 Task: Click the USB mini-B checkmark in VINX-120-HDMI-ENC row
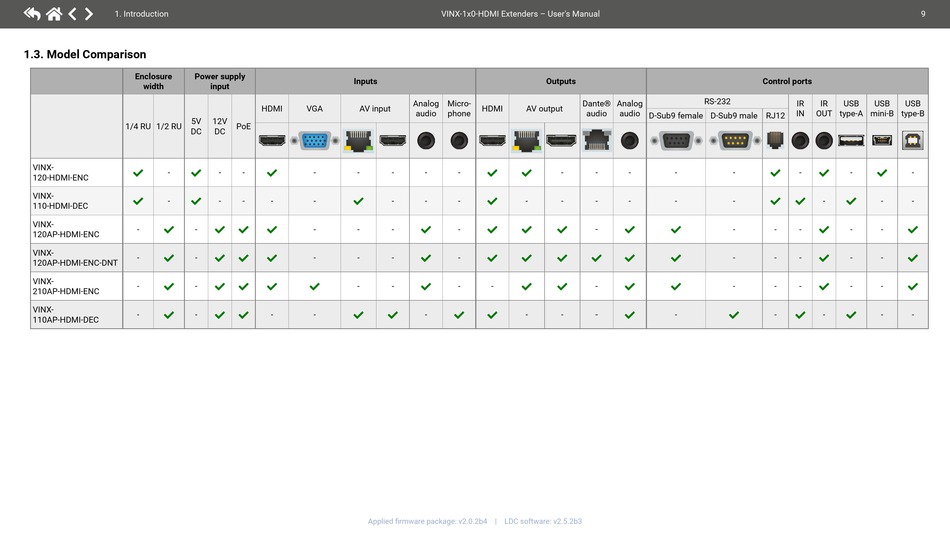pos(882,173)
